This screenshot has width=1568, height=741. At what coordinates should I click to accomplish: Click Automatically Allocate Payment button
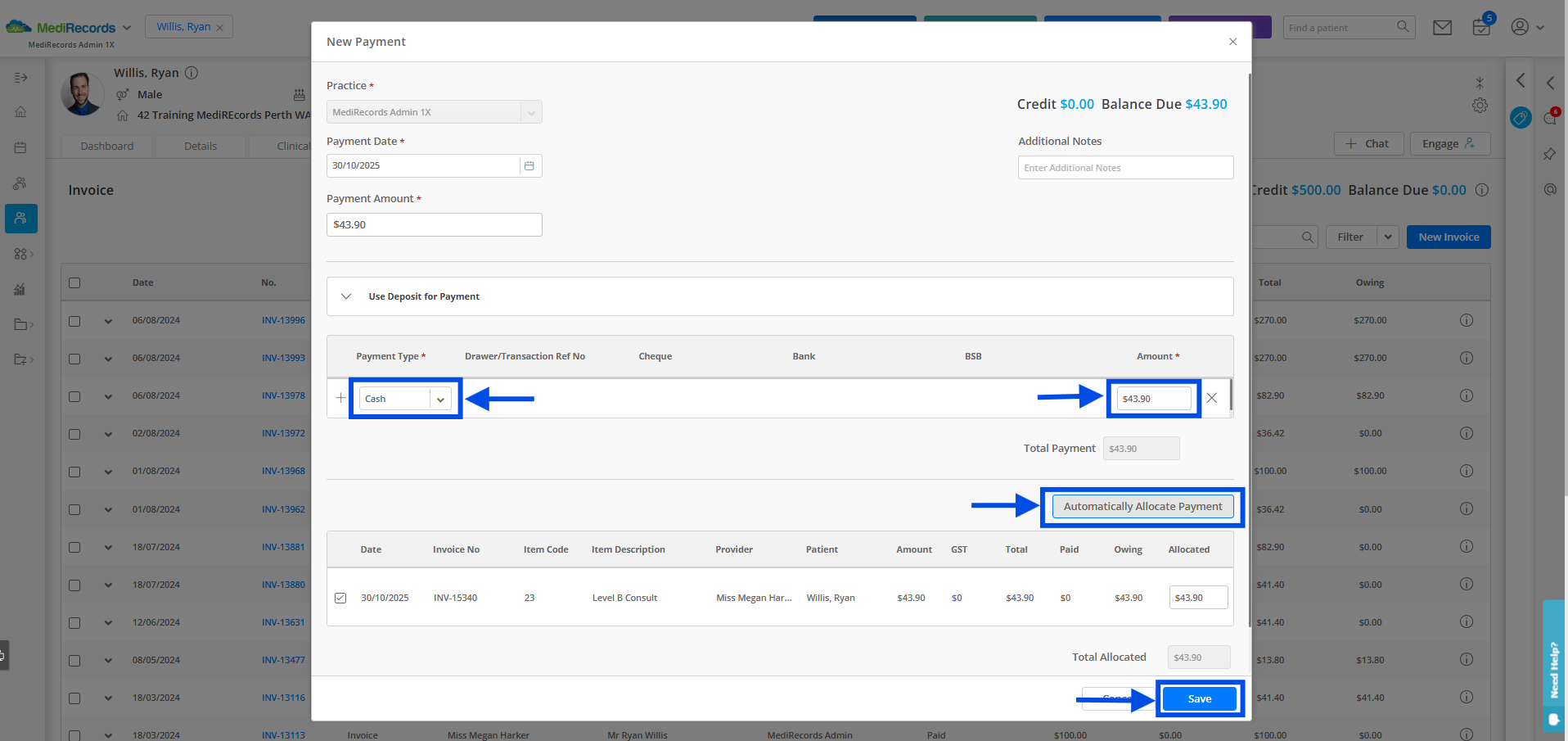(1142, 507)
